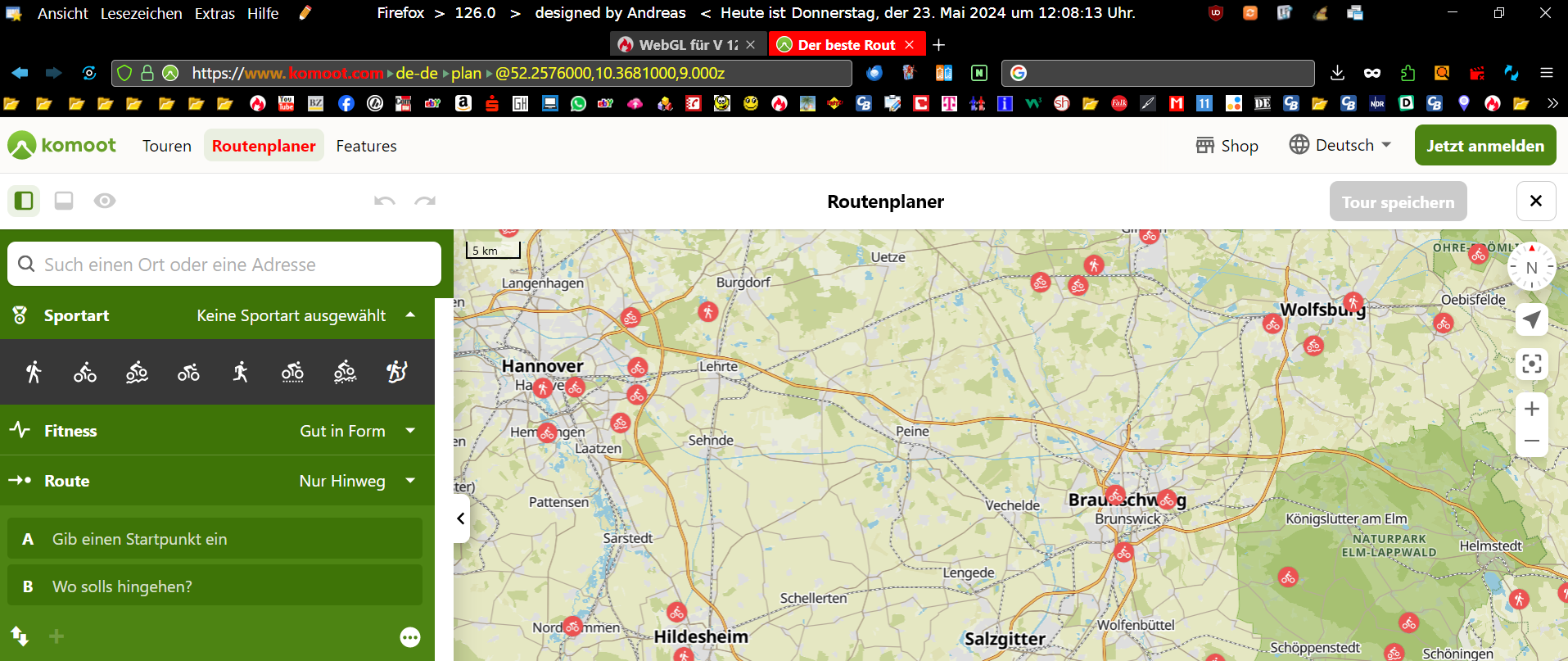Click the Jetzt anmelden button

click(1484, 146)
